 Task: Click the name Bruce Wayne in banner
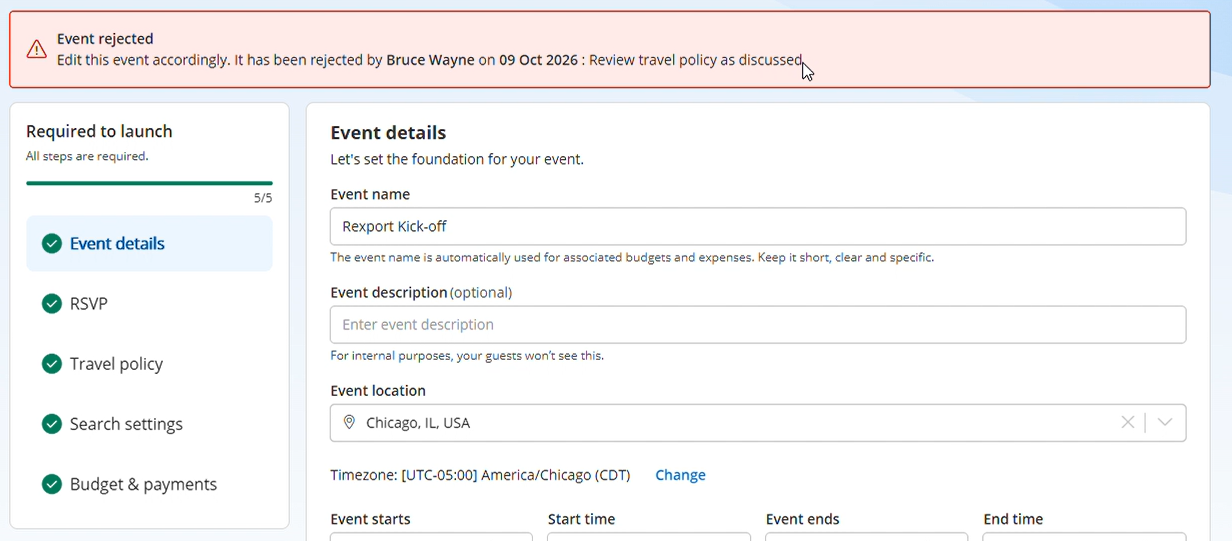click(x=430, y=60)
